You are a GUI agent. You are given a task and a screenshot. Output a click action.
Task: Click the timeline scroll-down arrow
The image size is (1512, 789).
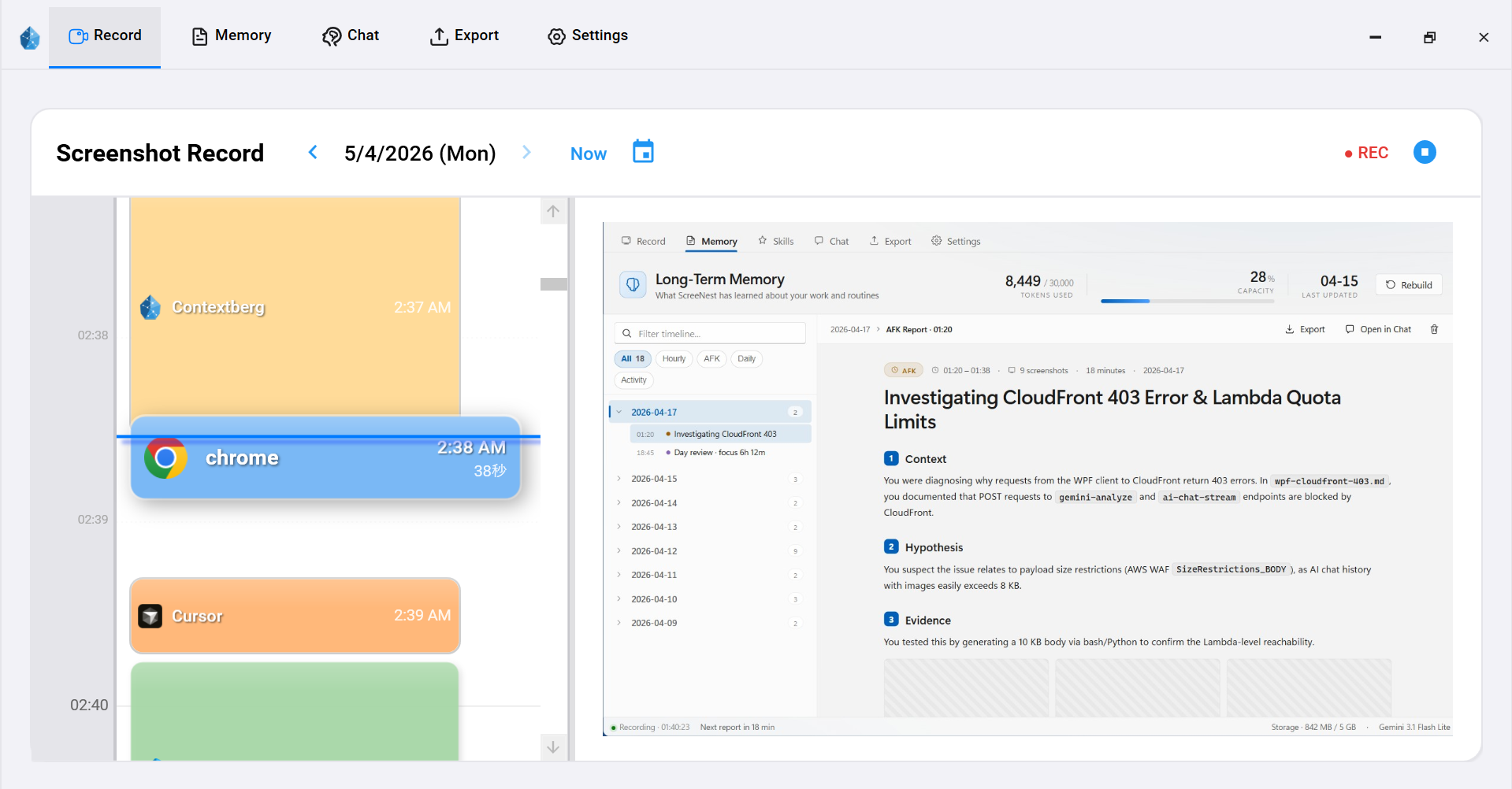553,747
